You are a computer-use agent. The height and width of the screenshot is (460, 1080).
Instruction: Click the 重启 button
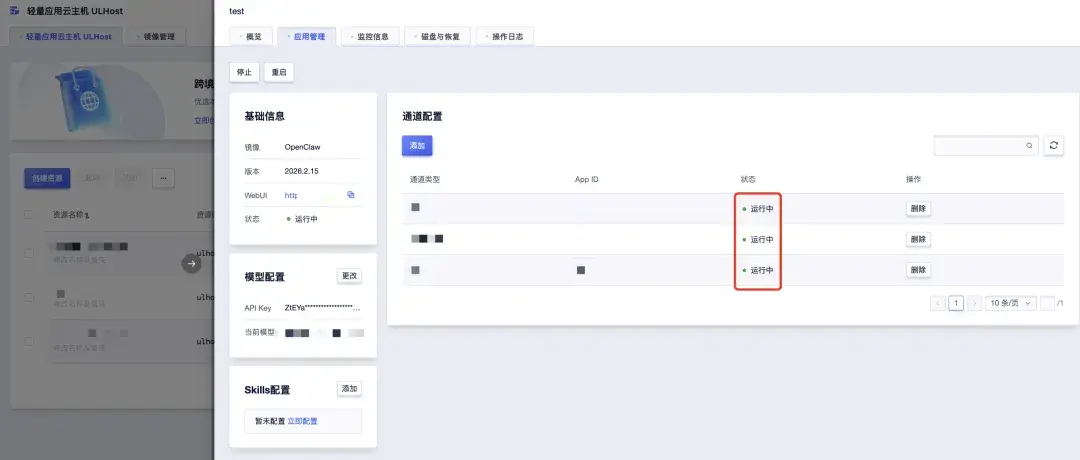[x=279, y=72]
